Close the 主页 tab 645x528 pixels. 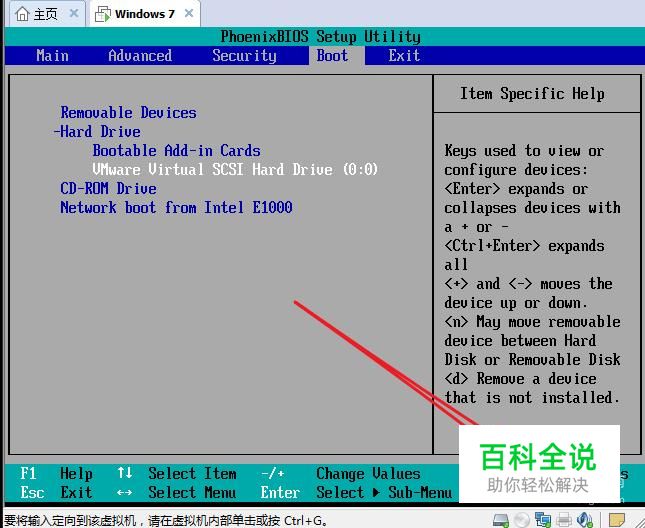(74, 13)
